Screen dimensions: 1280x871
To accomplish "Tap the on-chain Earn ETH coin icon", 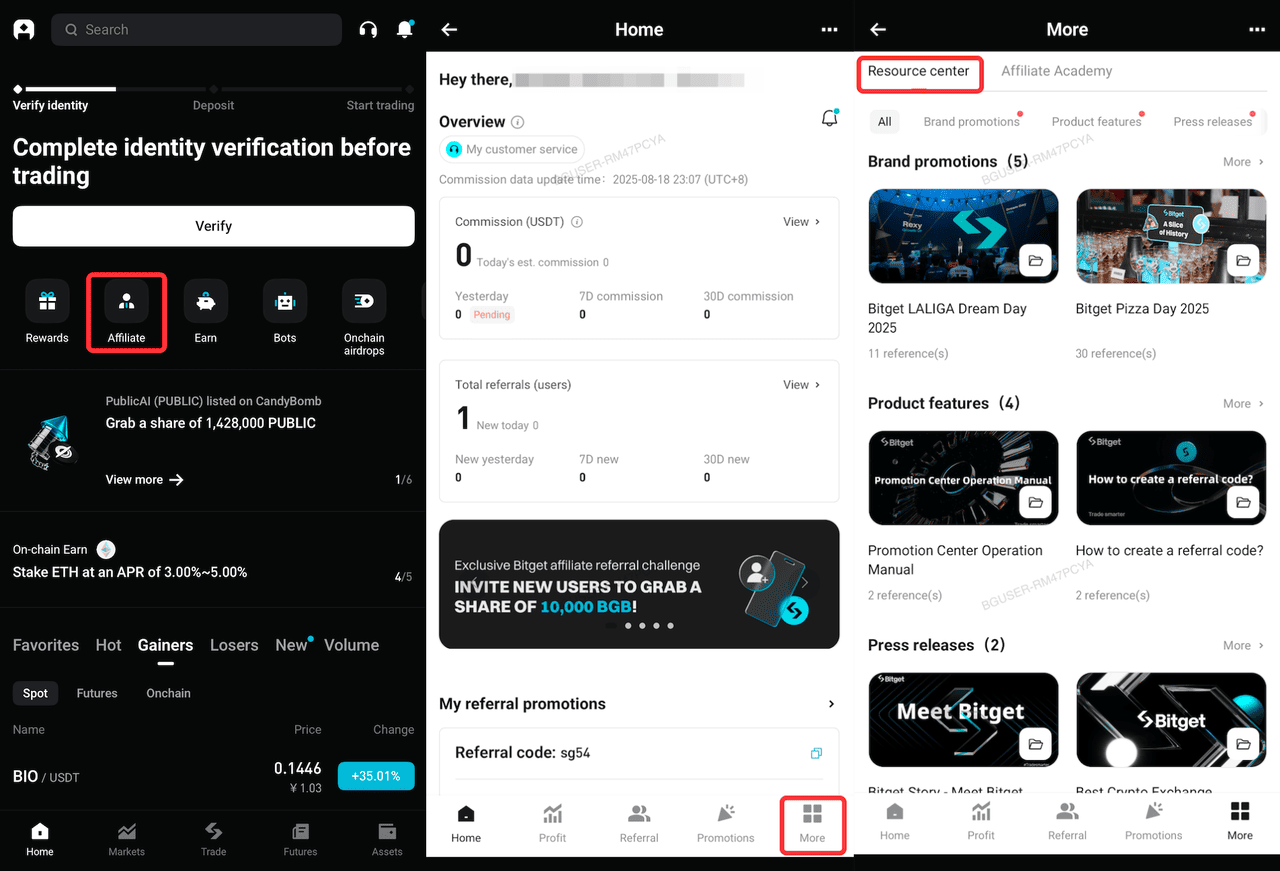I will pyautogui.click(x=106, y=549).
